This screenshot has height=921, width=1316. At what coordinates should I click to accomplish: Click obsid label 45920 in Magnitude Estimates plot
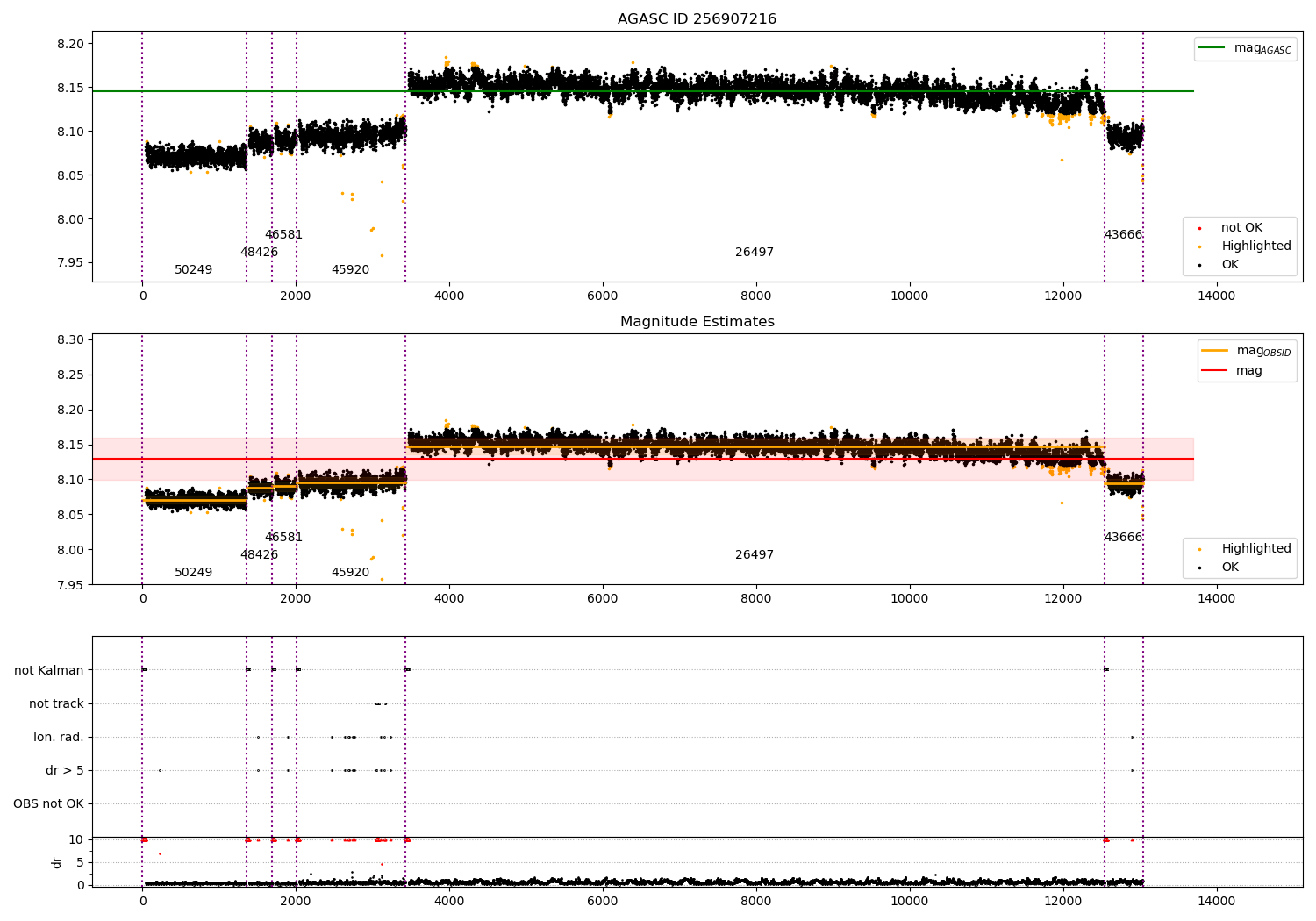pyautogui.click(x=350, y=573)
